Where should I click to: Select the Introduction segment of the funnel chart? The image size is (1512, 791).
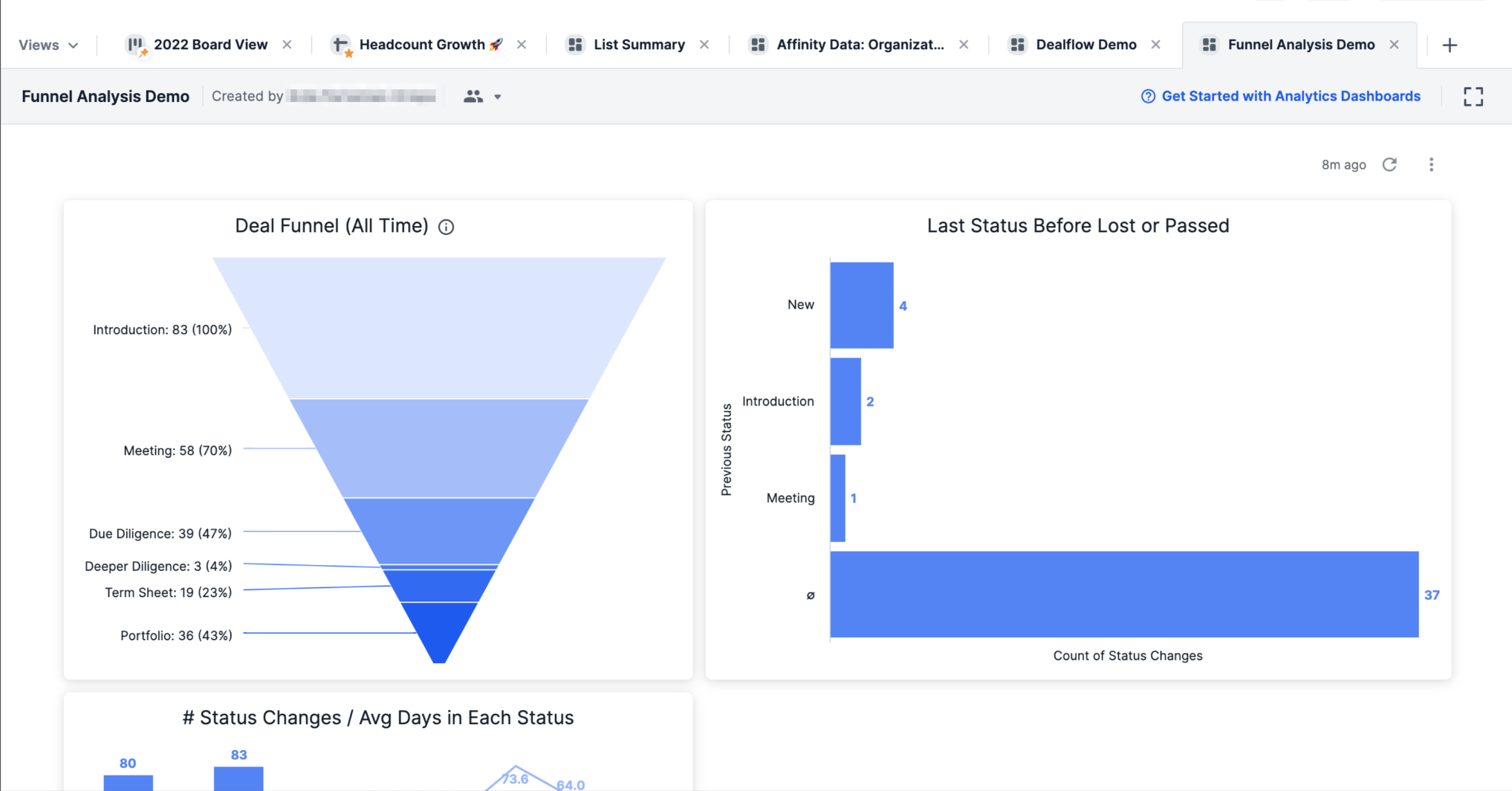(x=439, y=327)
